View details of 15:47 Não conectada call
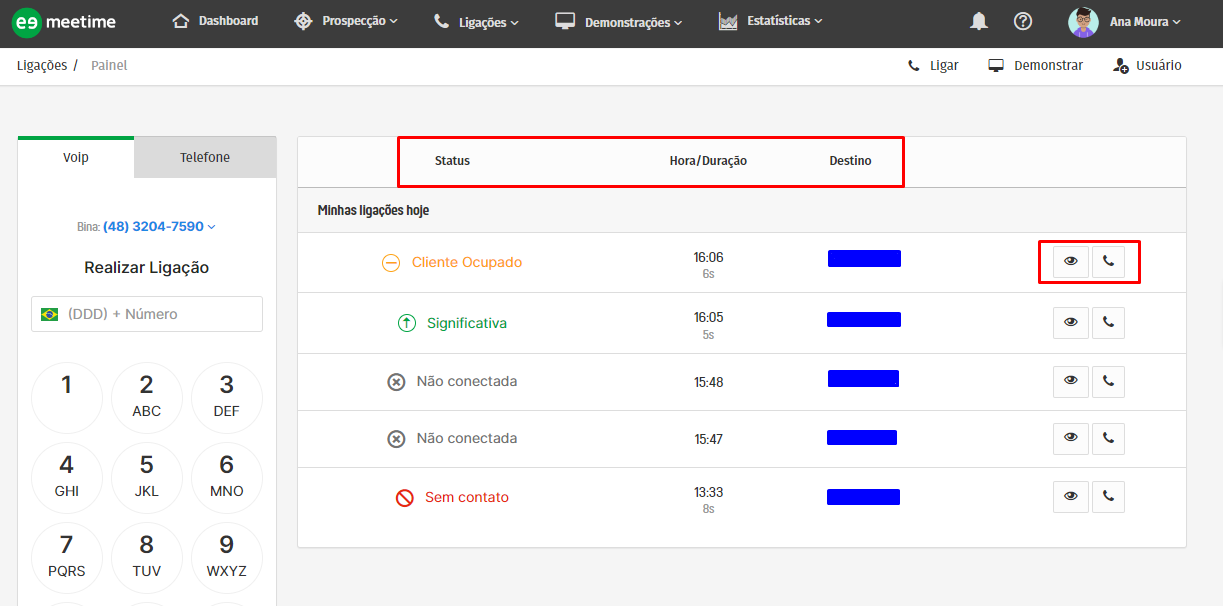The image size is (1223, 606). pyautogui.click(x=1071, y=438)
